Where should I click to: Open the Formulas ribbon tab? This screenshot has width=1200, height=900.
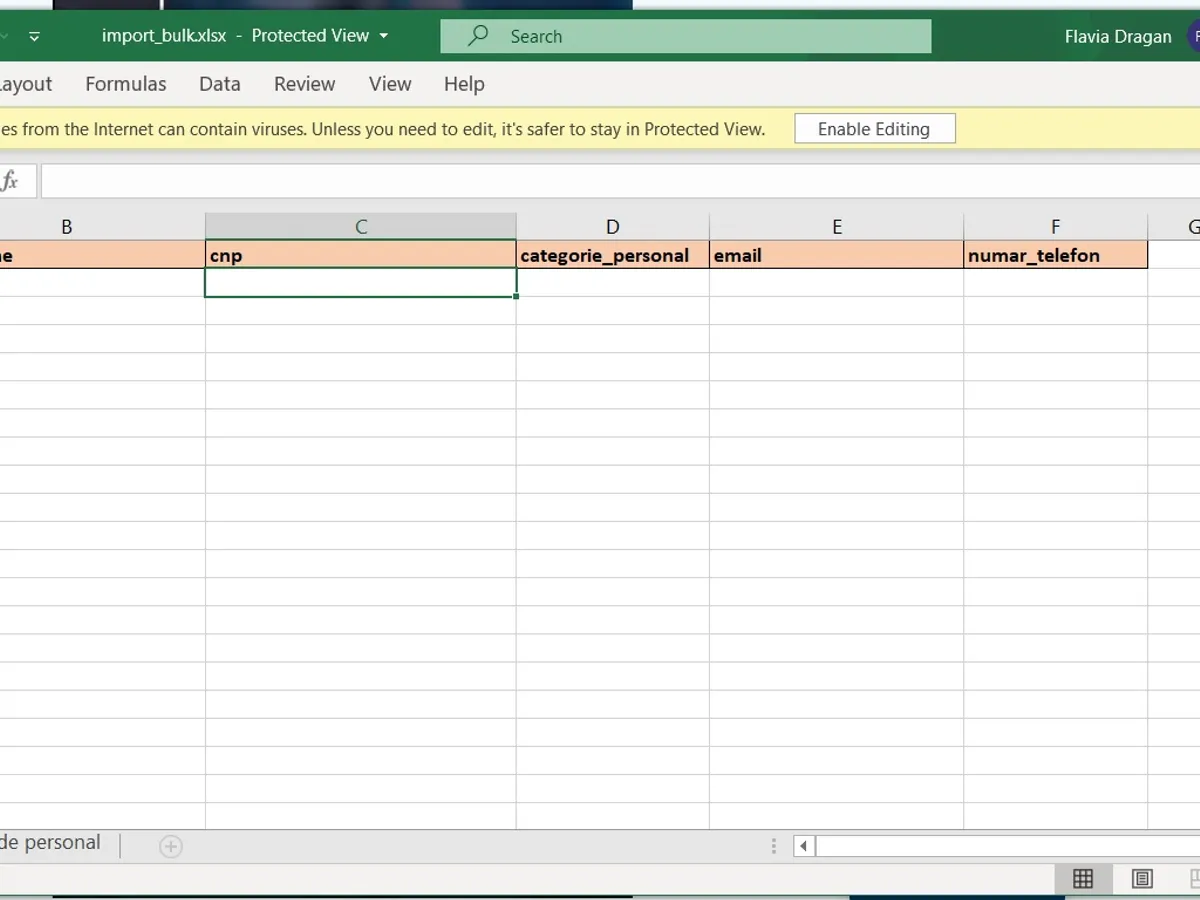(x=126, y=84)
